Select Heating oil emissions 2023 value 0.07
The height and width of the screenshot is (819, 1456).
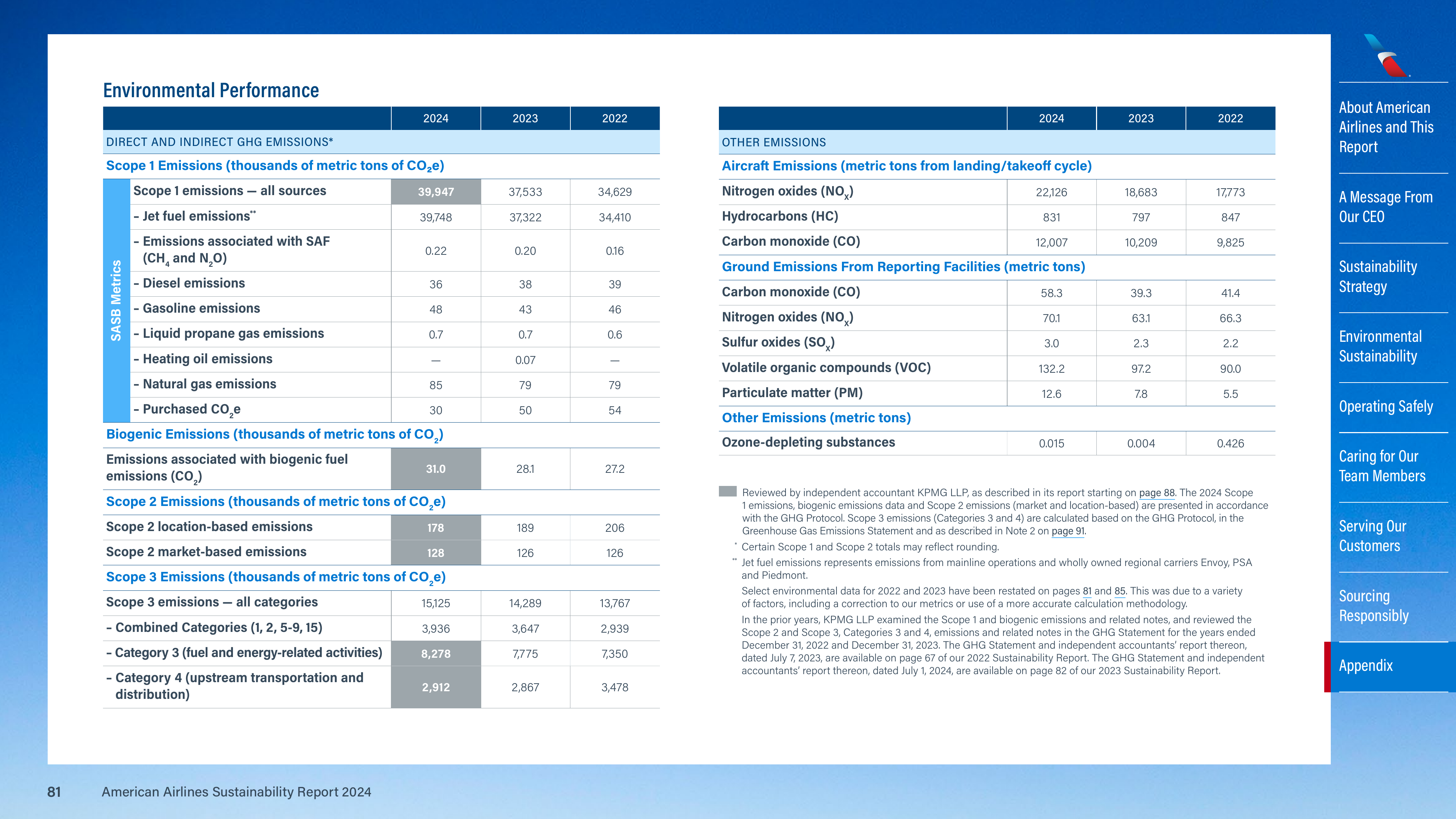(525, 360)
